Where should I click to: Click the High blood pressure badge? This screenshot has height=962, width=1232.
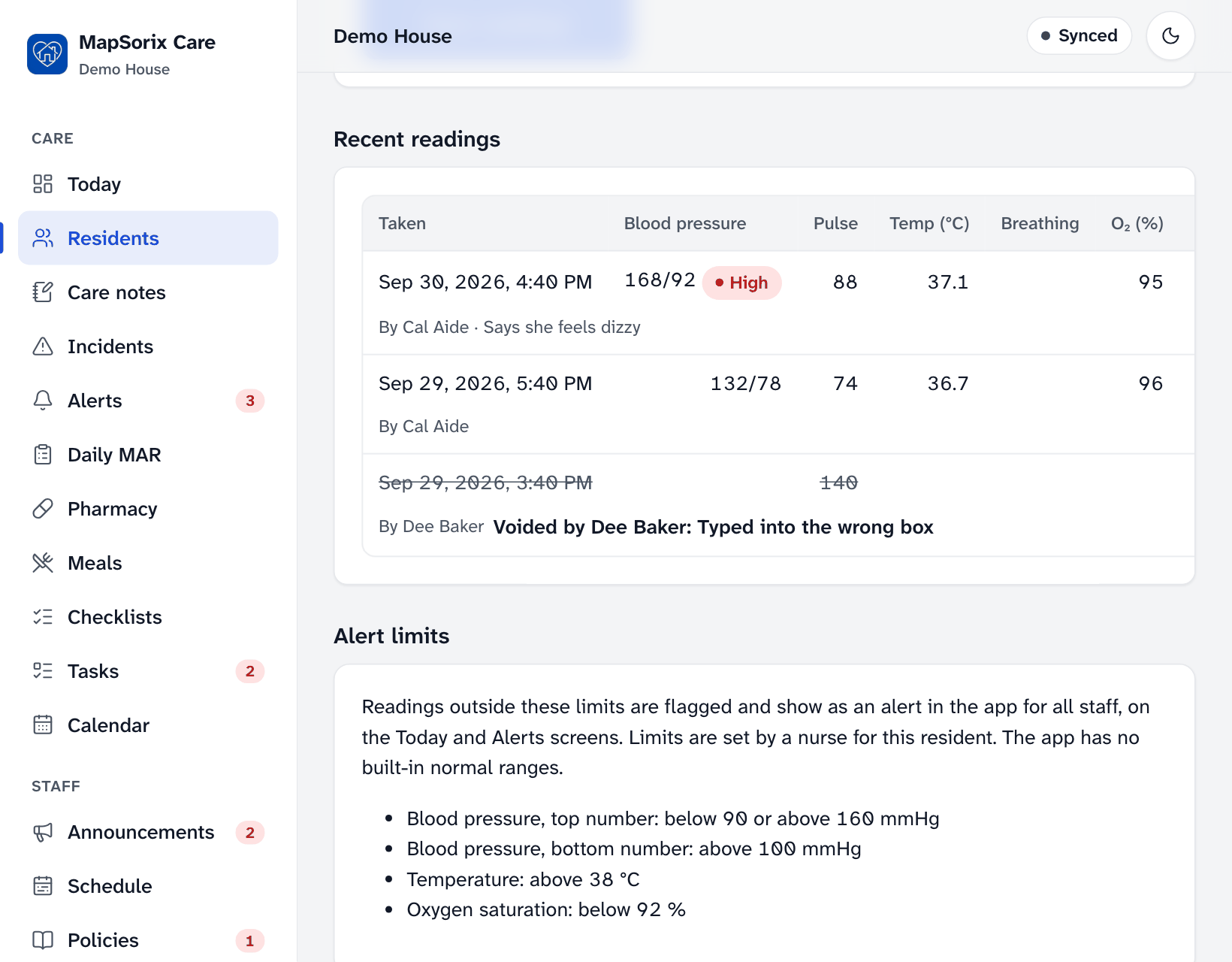pos(741,283)
